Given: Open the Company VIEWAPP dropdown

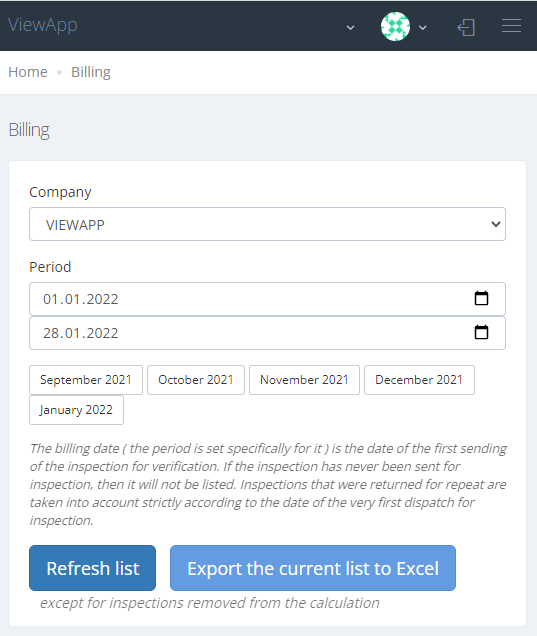Looking at the screenshot, I should point(267,224).
